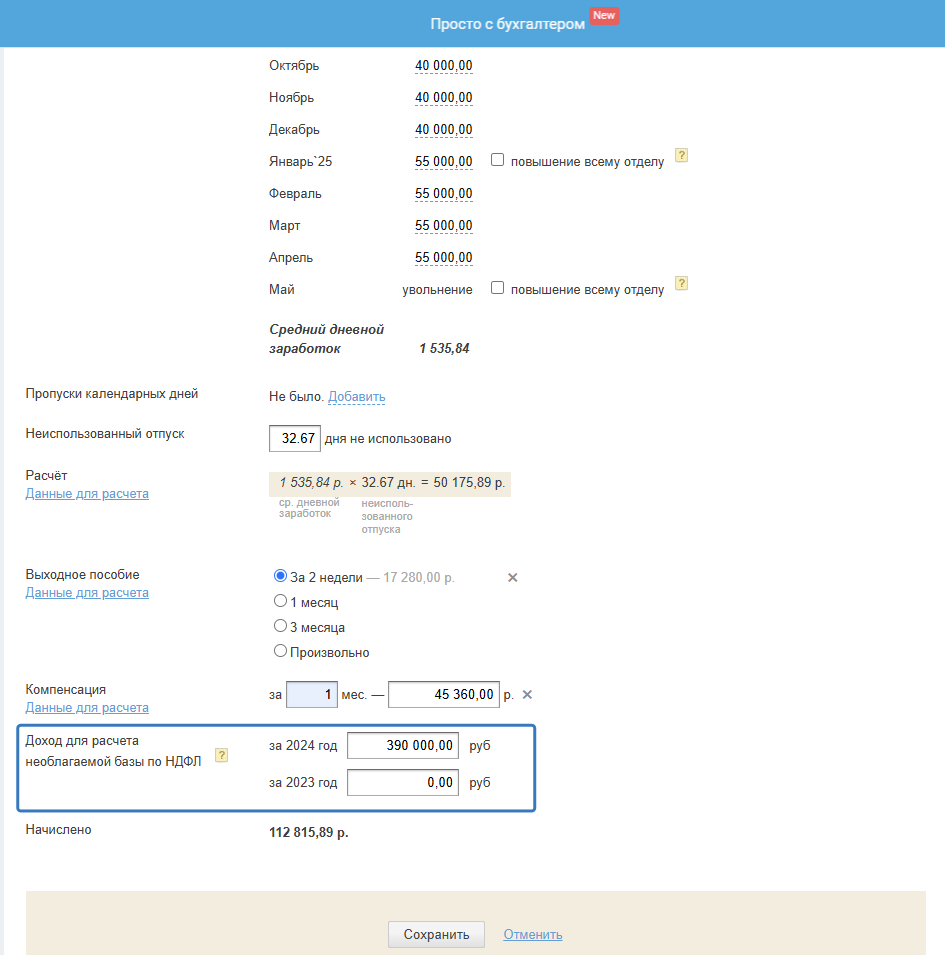945x955 pixels.
Task: Enable May department-wide raise checkbox
Action: pos(497,287)
